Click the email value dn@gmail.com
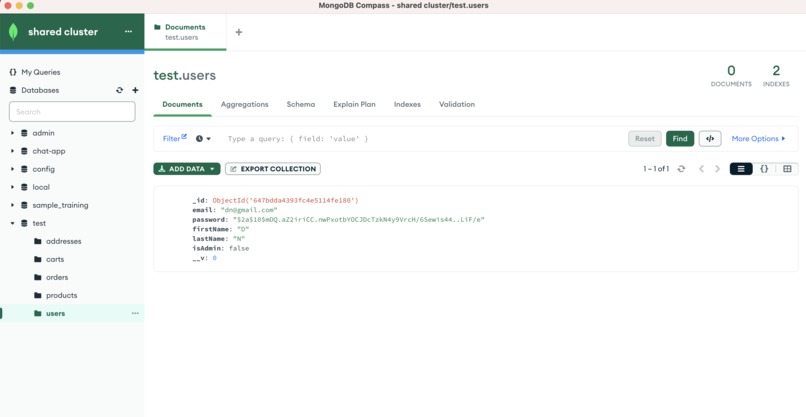Screen dimensions: 806x417 249,210
